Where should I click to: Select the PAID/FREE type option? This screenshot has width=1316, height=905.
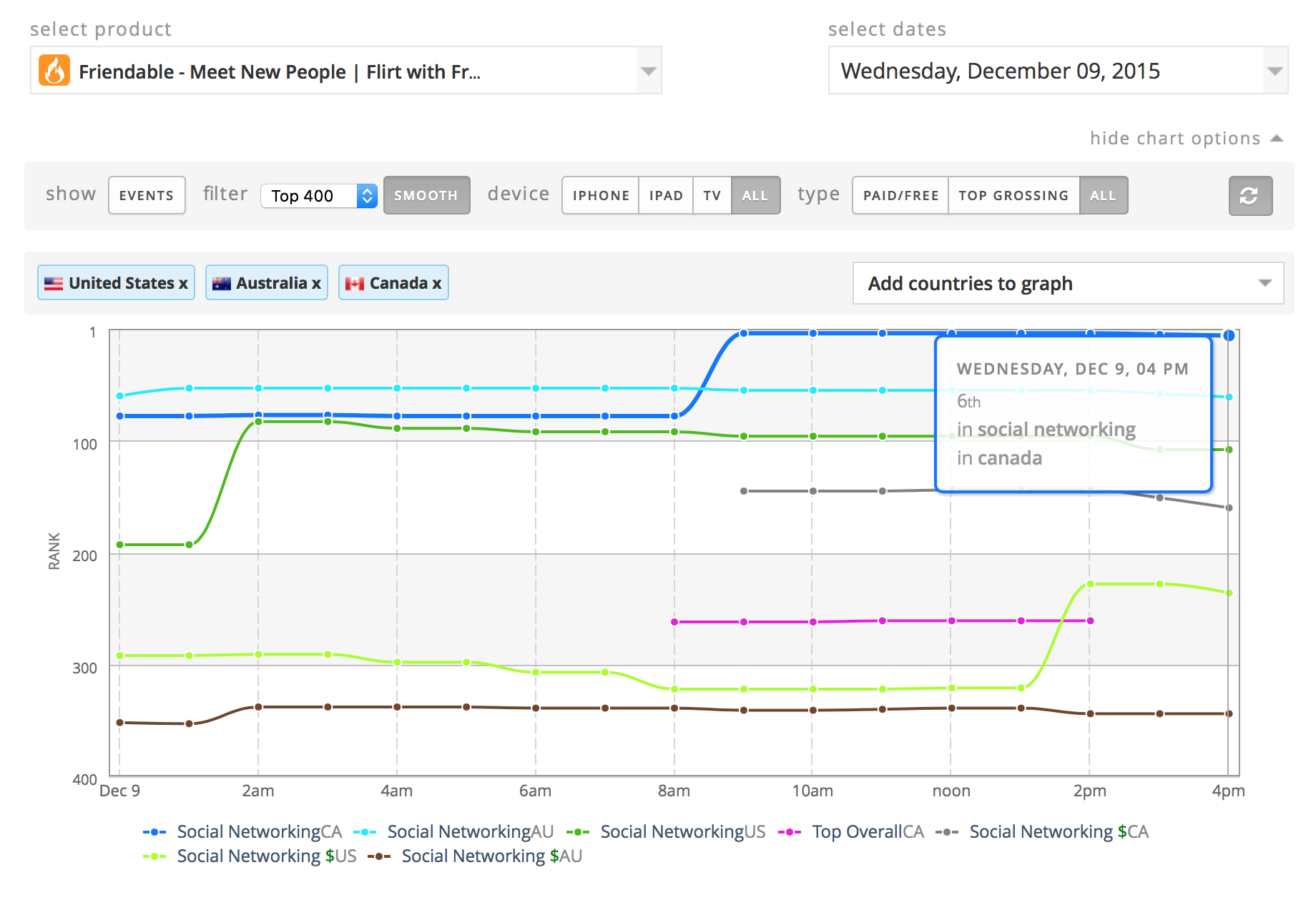(x=899, y=194)
